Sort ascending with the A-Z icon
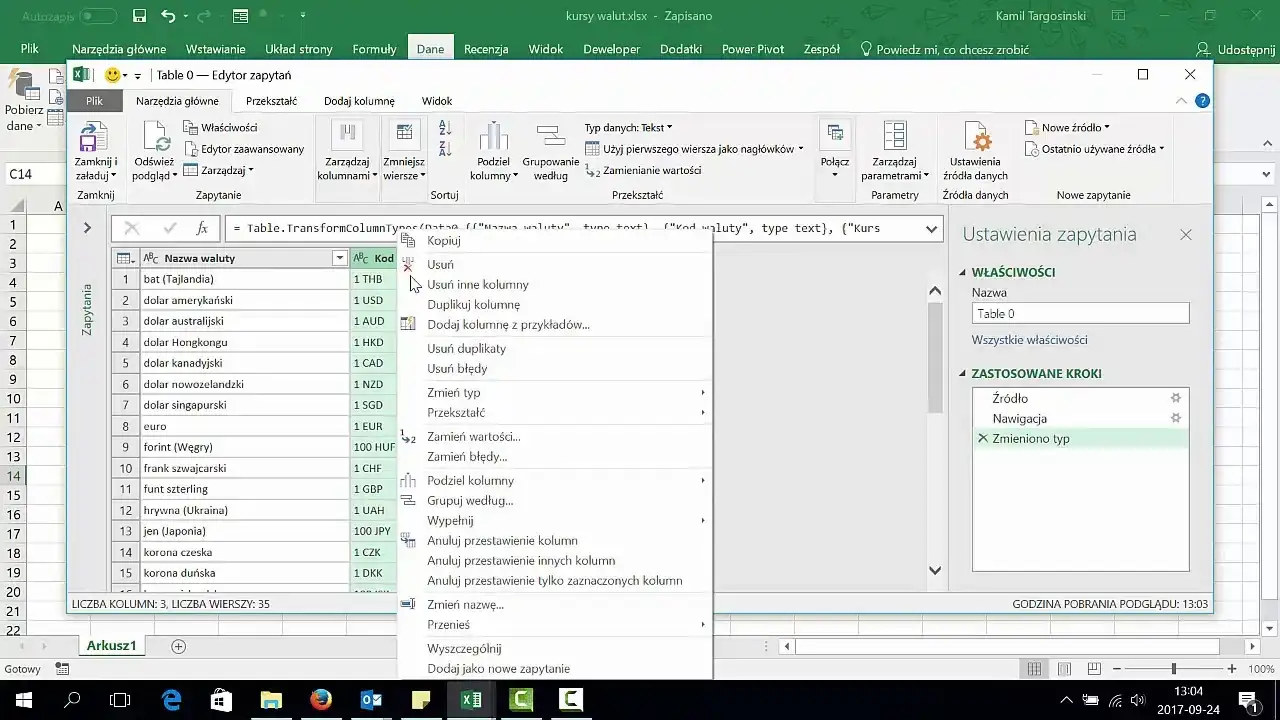Image resolution: width=1280 pixels, height=720 pixels. tap(445, 127)
